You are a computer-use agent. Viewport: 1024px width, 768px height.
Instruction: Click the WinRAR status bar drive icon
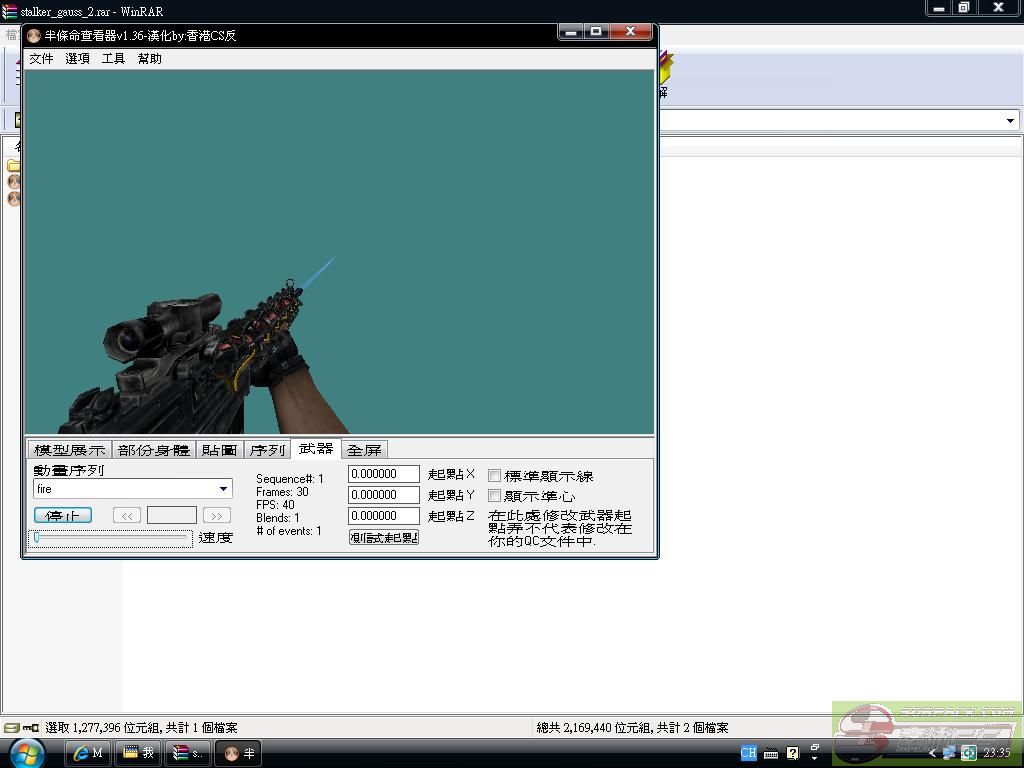[x=11, y=728]
